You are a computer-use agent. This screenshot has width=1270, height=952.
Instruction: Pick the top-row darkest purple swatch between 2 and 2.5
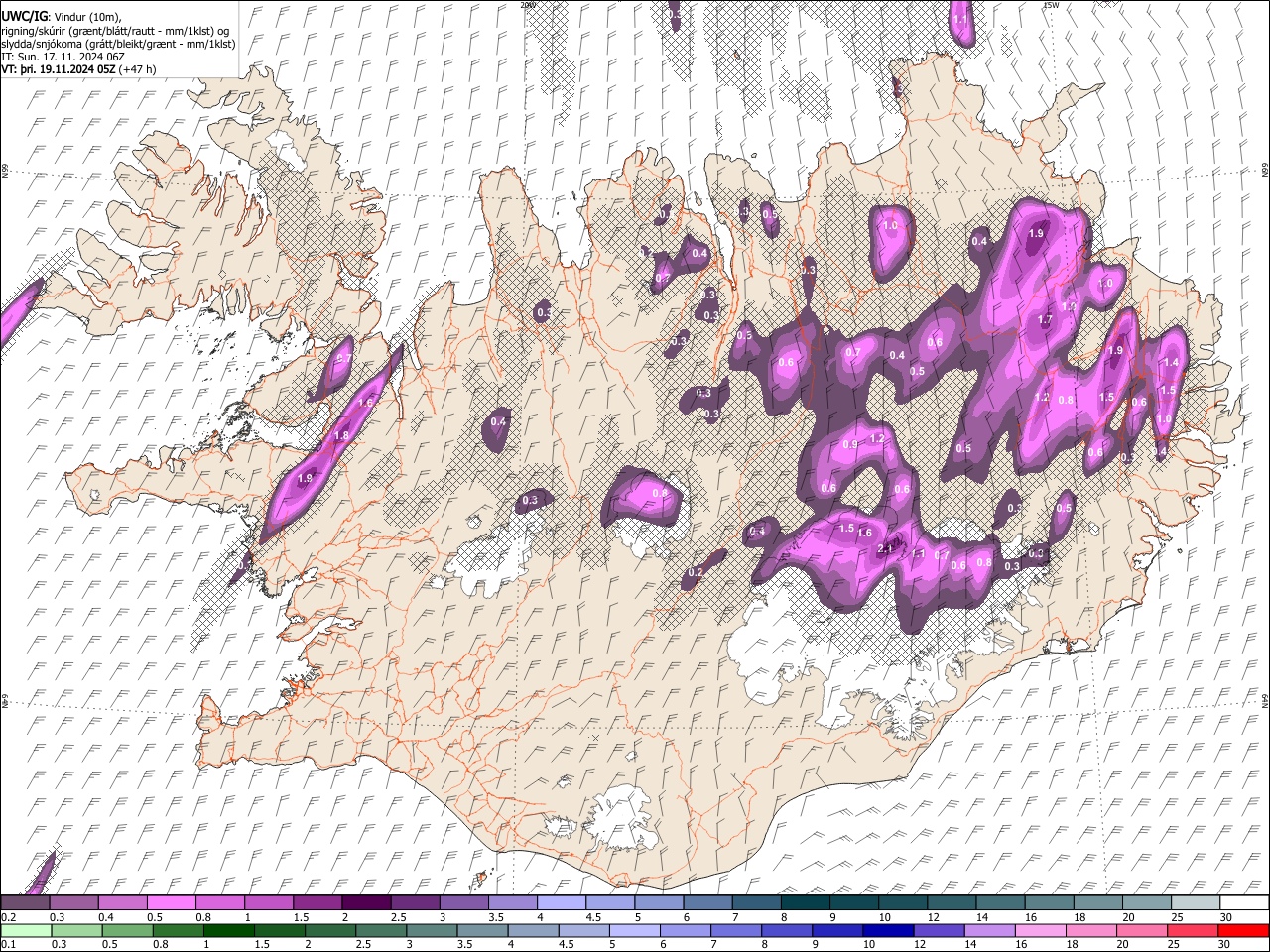pyautogui.click(x=366, y=902)
